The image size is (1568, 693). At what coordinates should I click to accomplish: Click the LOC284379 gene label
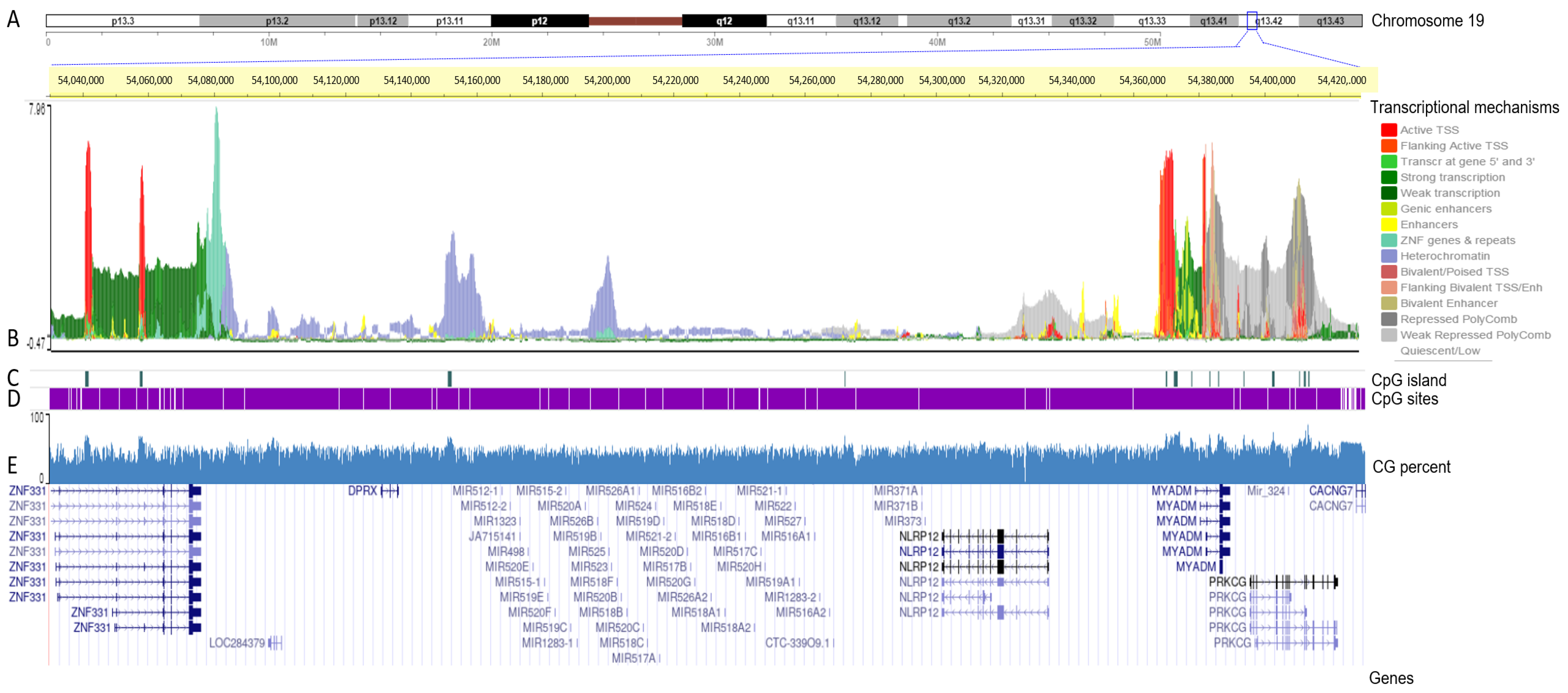click(237, 643)
